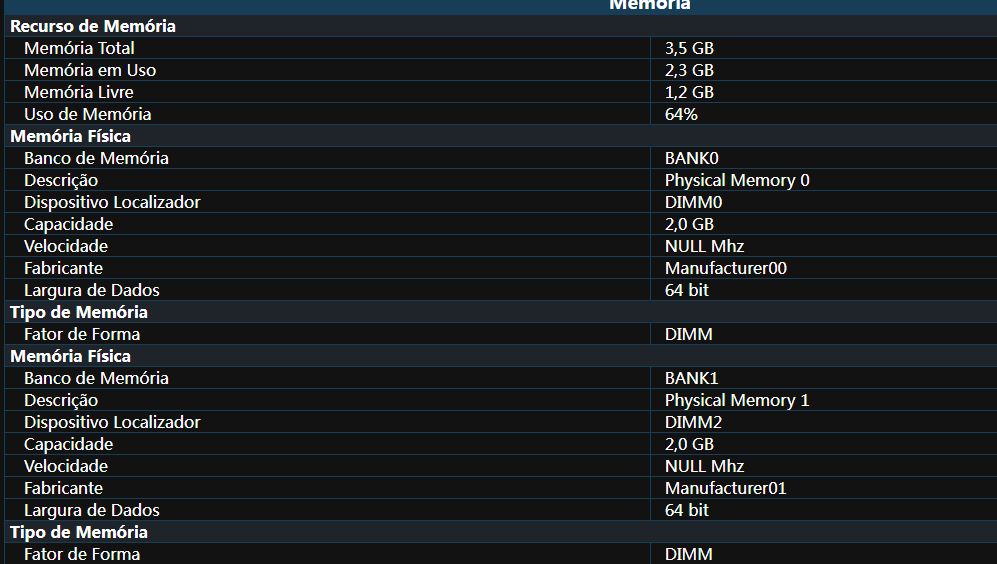997x564 pixels.
Task: Click the 64% memory usage value
Action: click(x=681, y=114)
